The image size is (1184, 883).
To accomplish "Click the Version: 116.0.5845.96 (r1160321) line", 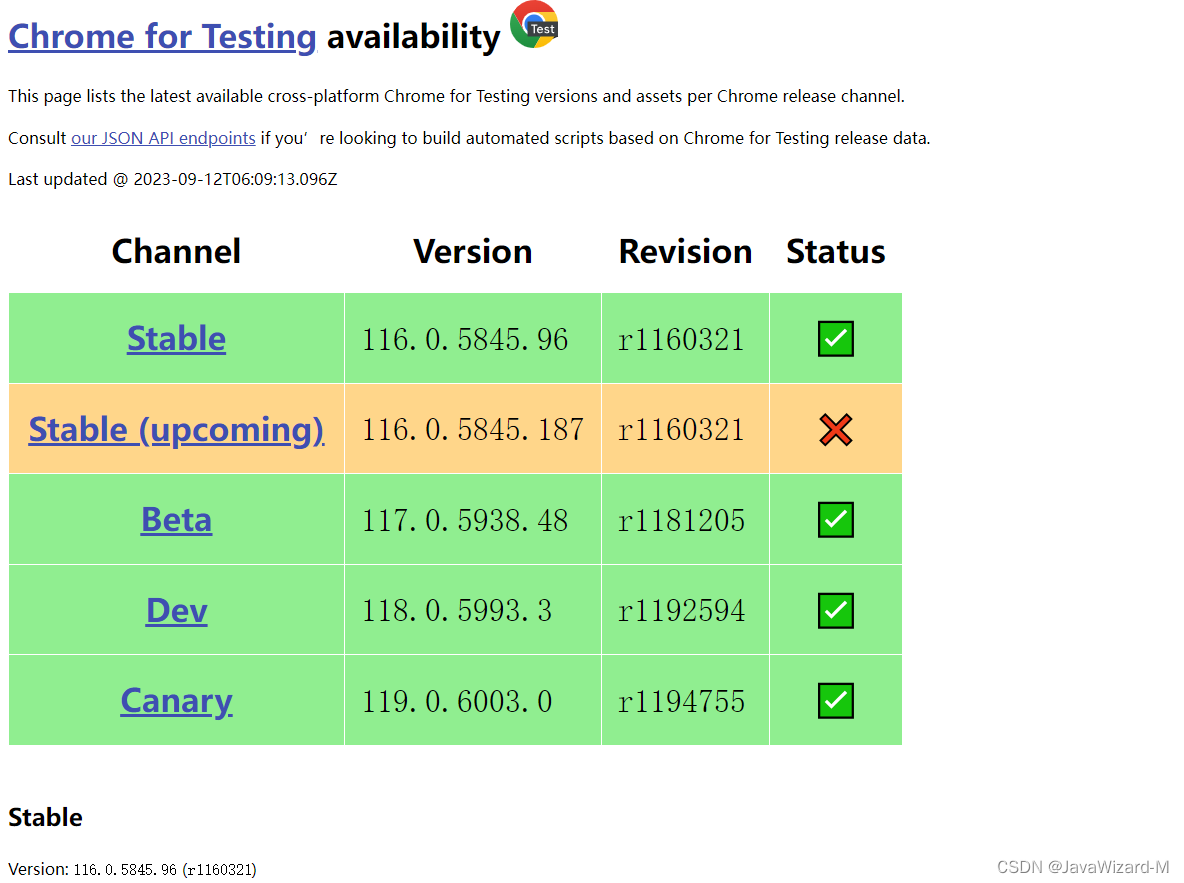I will point(132,869).
